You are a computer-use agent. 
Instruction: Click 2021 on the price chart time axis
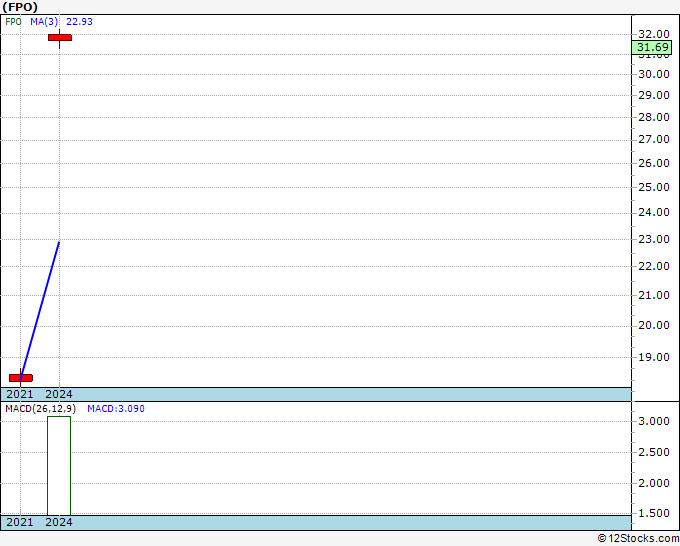pos(20,394)
